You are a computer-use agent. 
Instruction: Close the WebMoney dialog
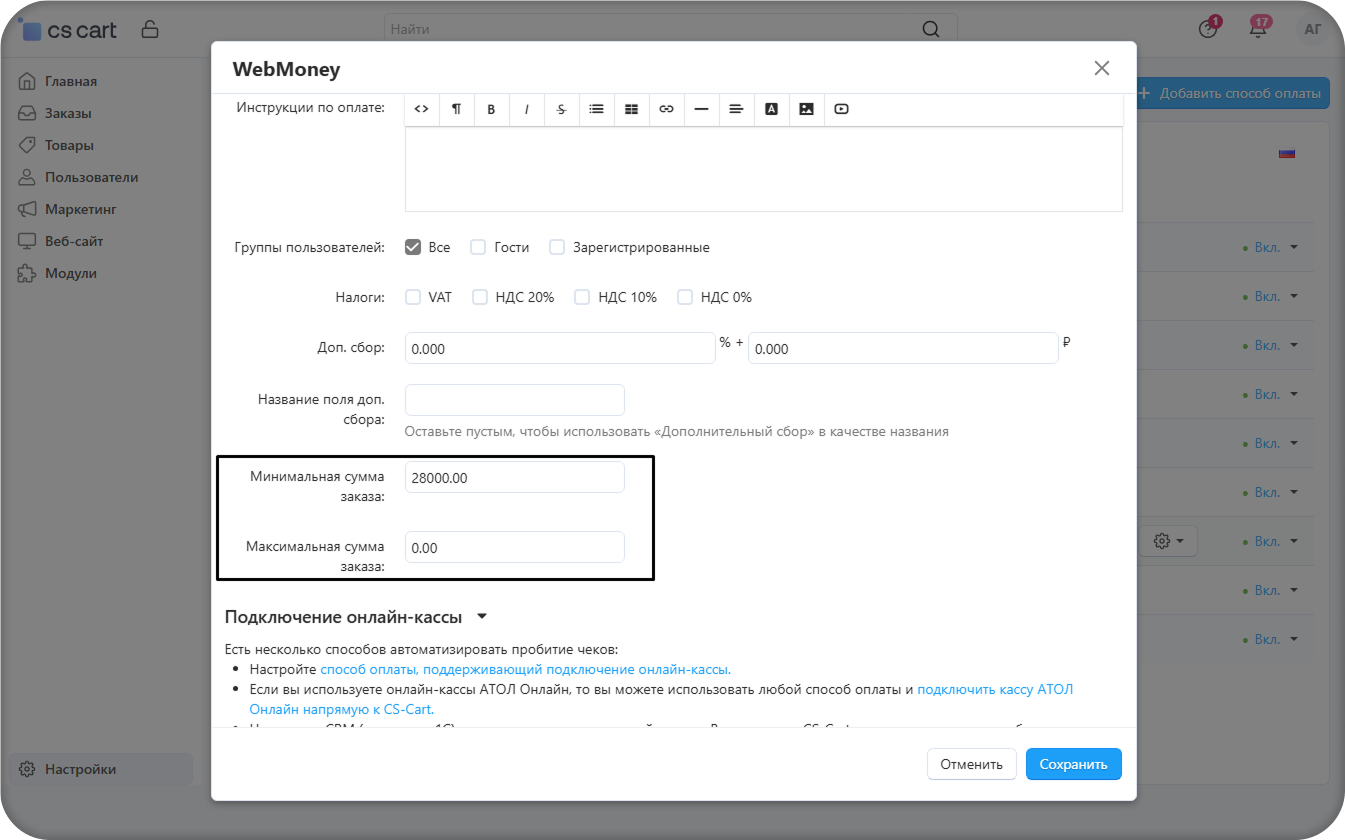click(x=1101, y=68)
